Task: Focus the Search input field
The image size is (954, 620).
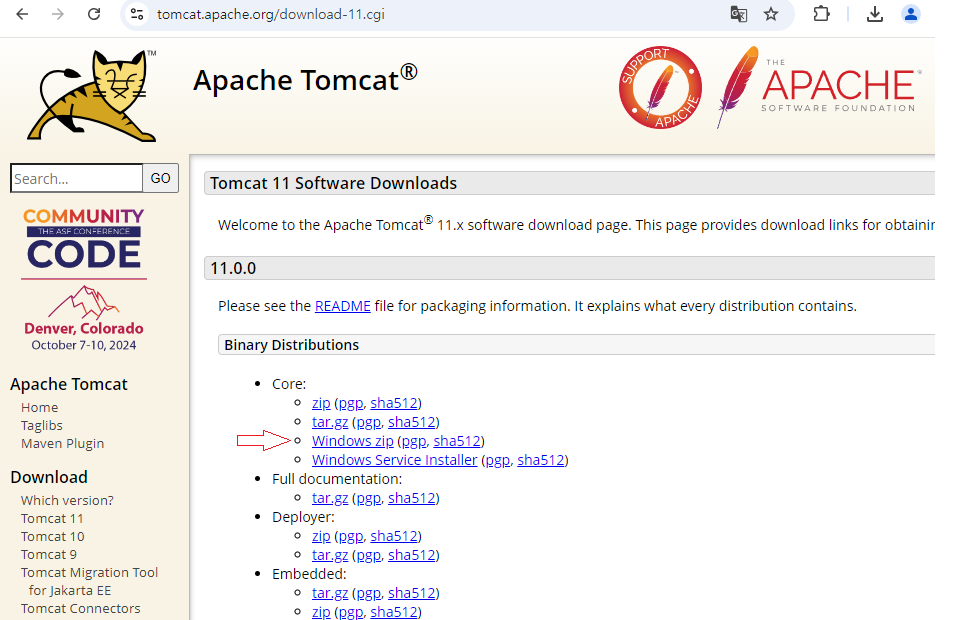Action: pyautogui.click(x=76, y=179)
